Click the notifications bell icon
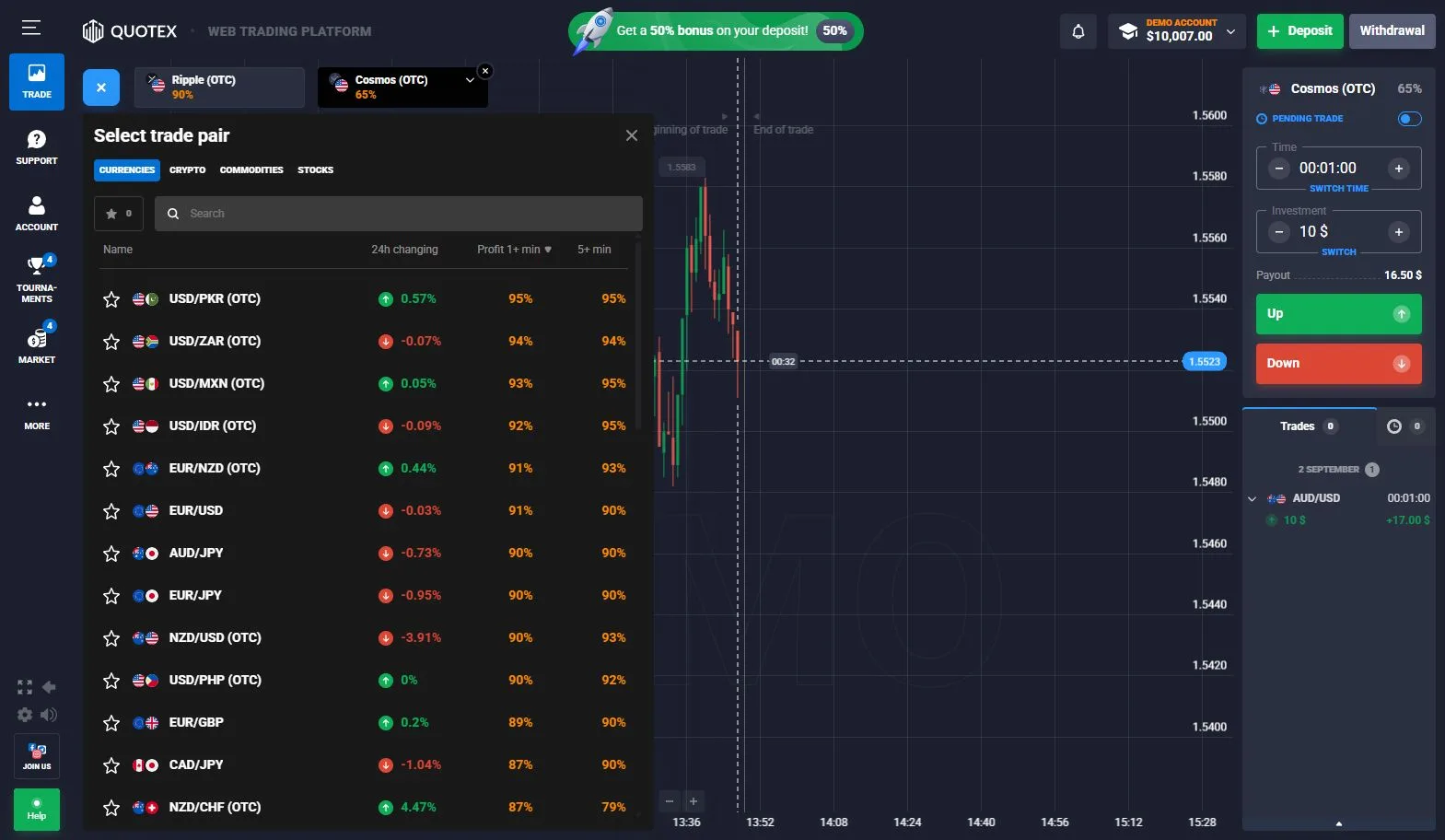The height and width of the screenshot is (840, 1445). pyautogui.click(x=1078, y=31)
